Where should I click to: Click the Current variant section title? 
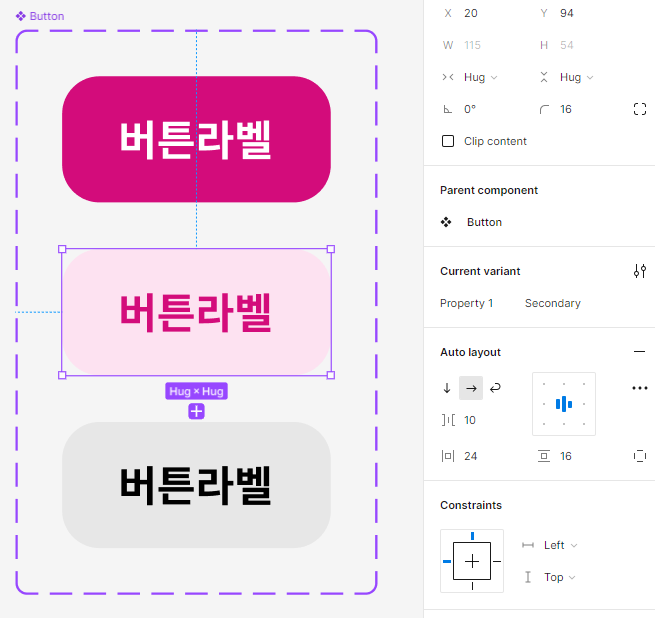coord(480,271)
